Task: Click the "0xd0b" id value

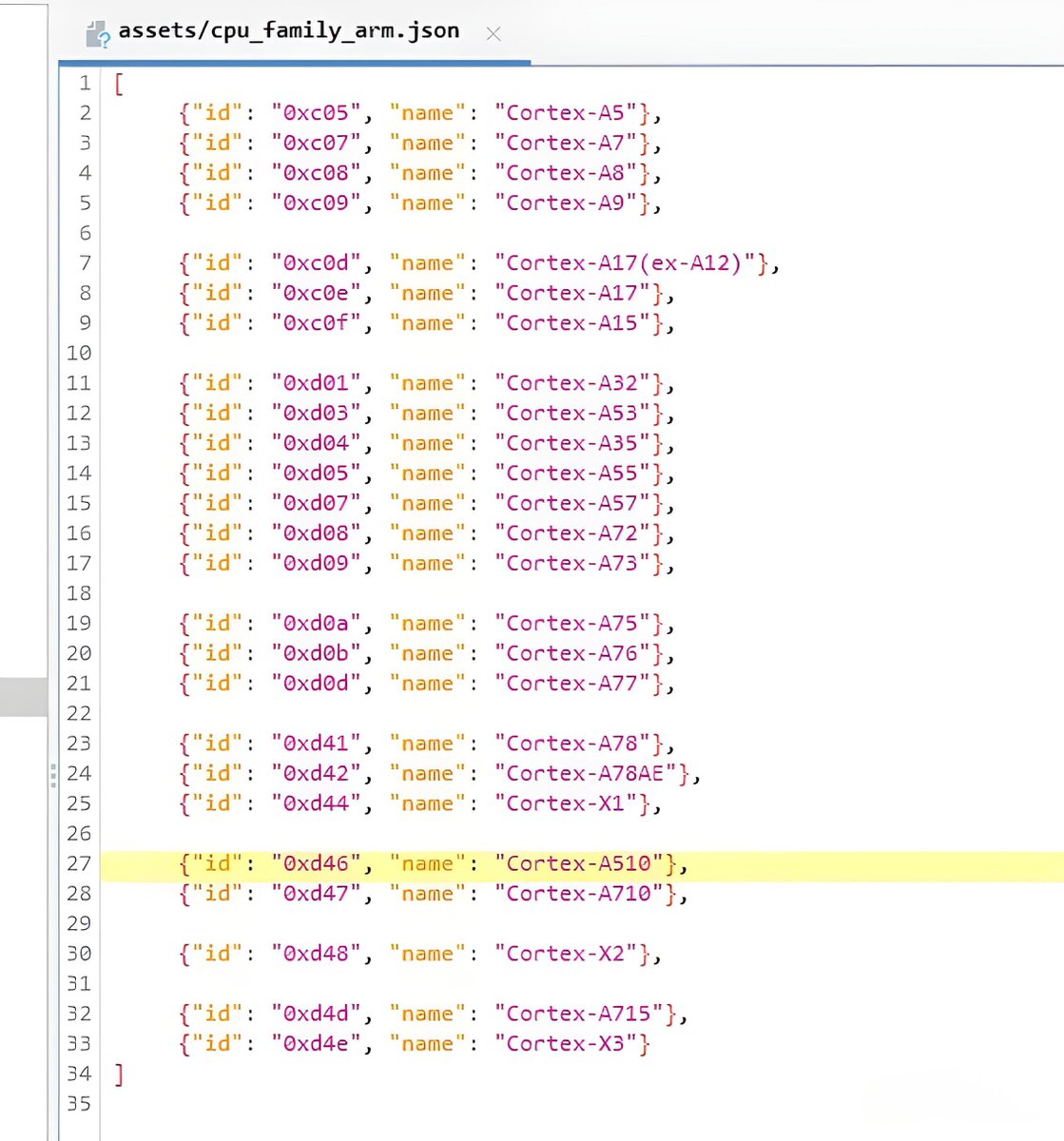Action: pyautogui.click(x=317, y=654)
